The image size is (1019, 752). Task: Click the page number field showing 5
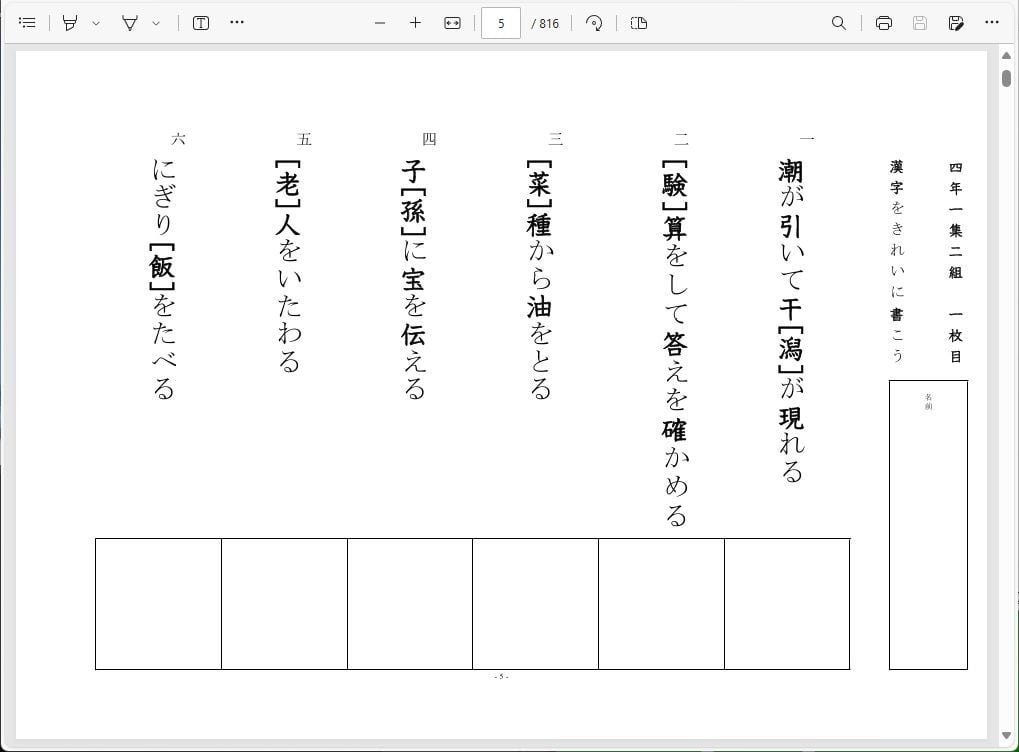click(x=500, y=23)
